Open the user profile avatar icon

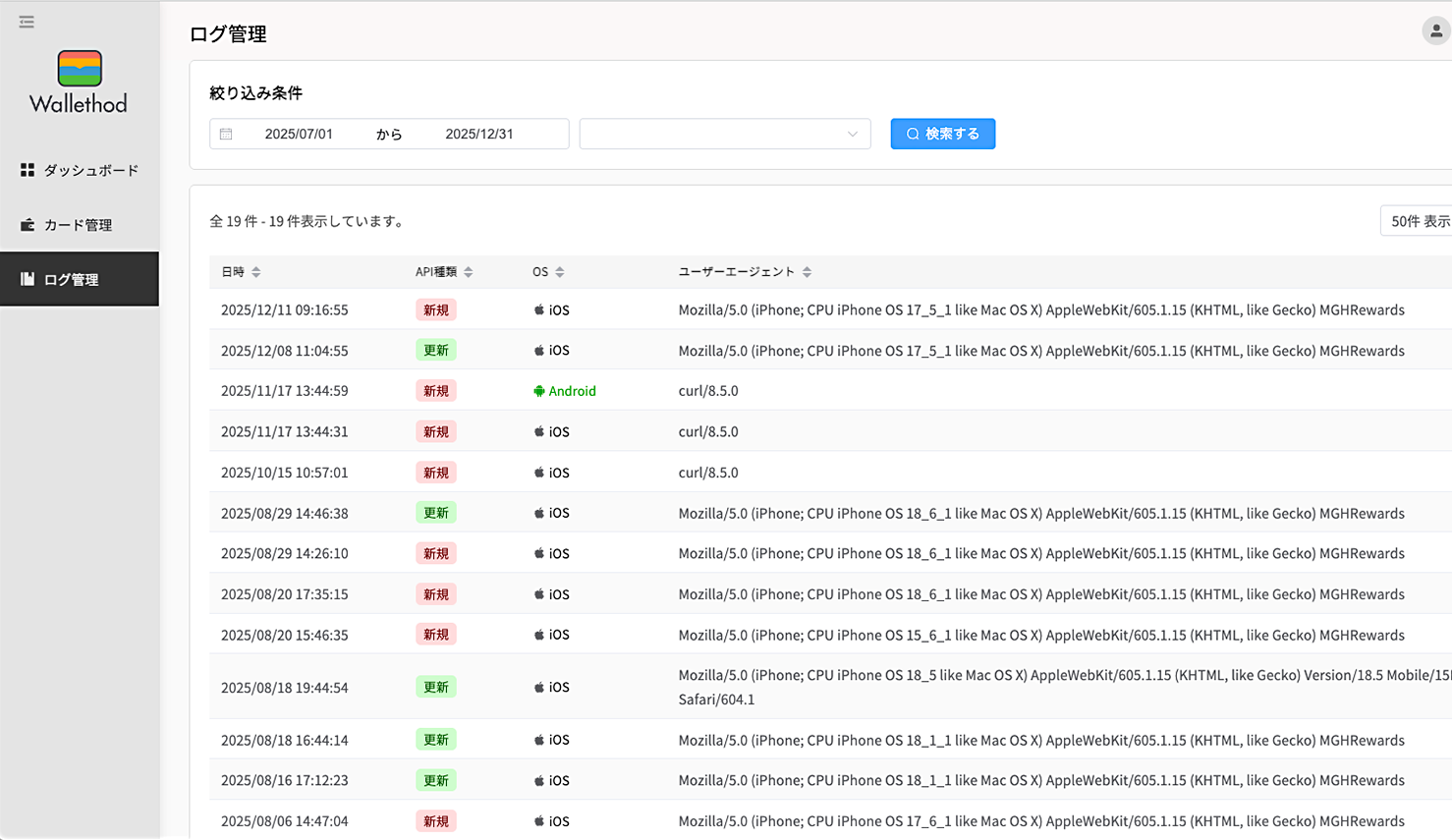point(1435,31)
